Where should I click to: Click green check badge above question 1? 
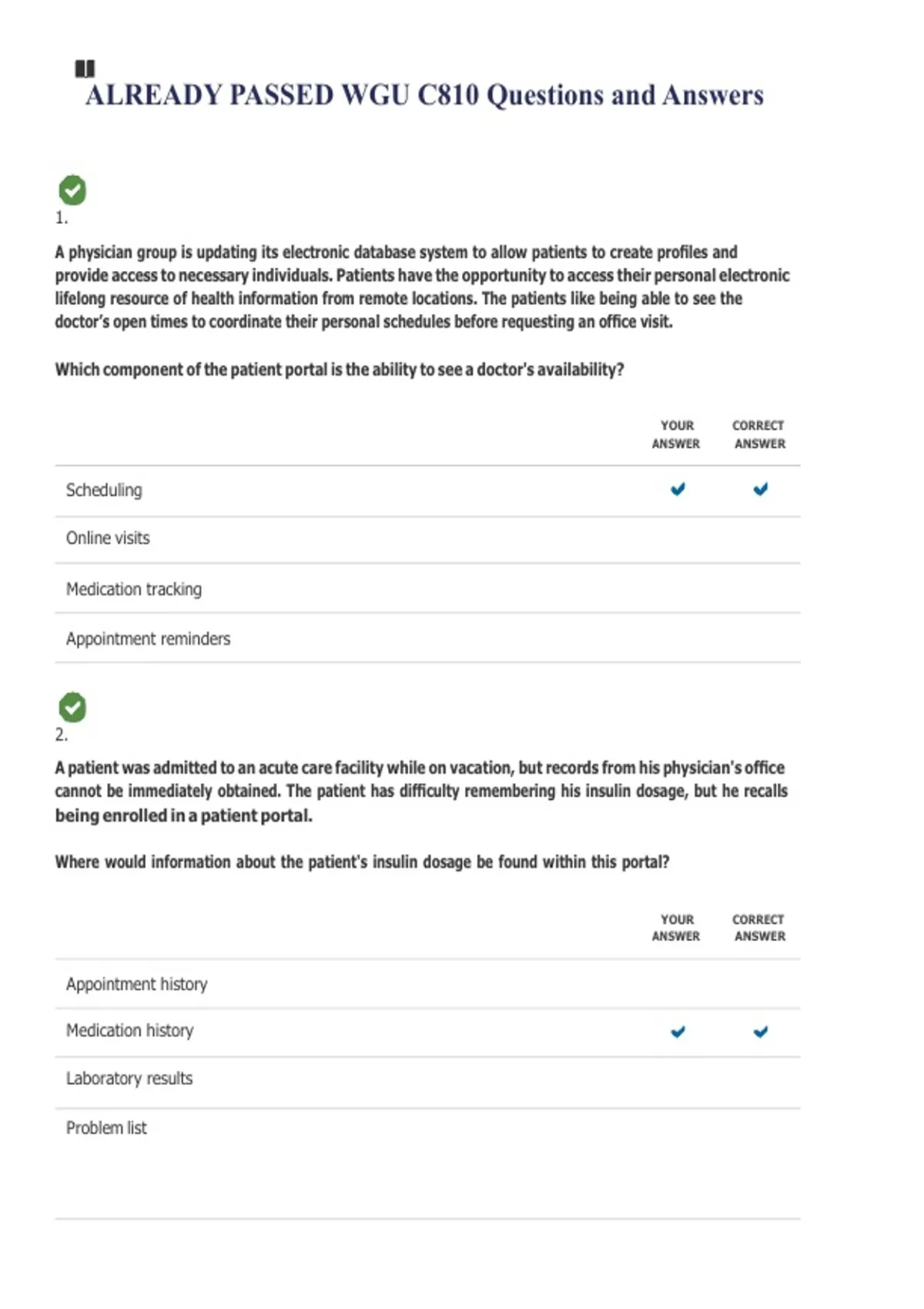coord(72,190)
